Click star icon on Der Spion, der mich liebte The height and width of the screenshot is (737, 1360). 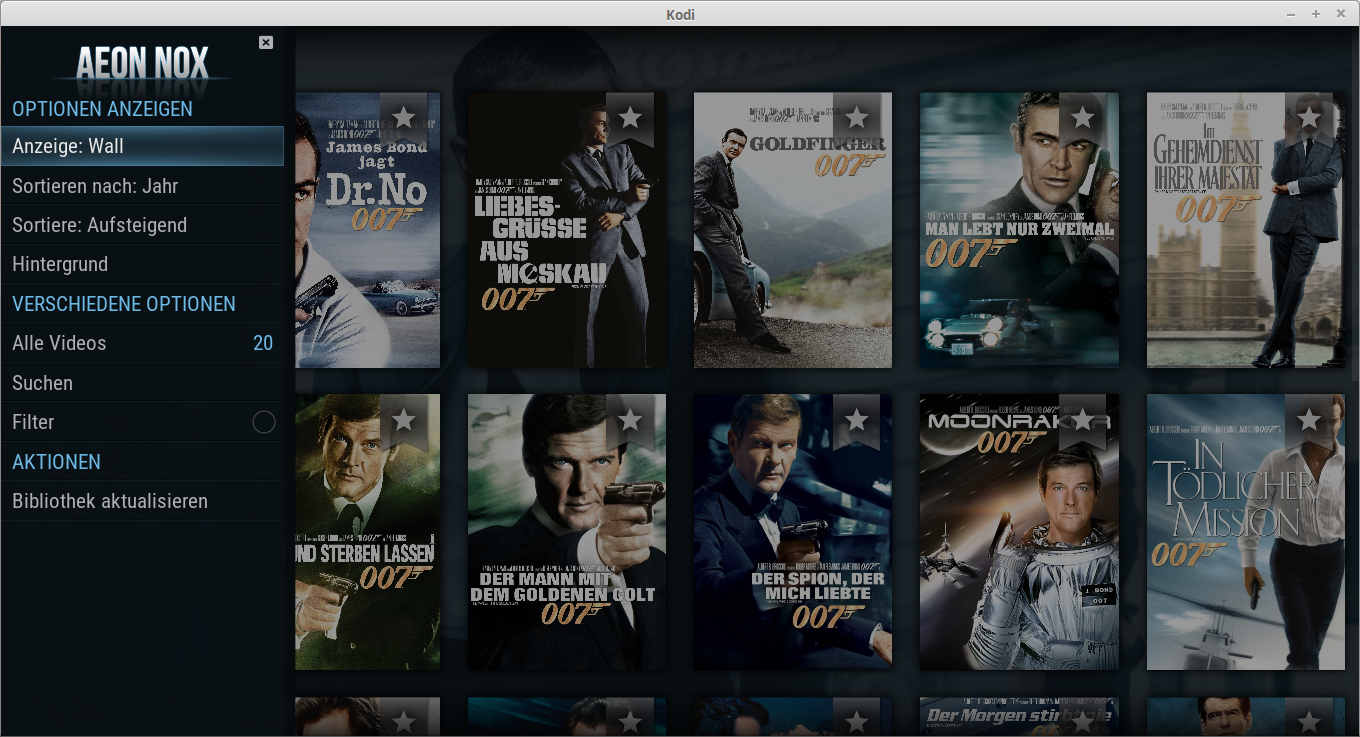856,420
